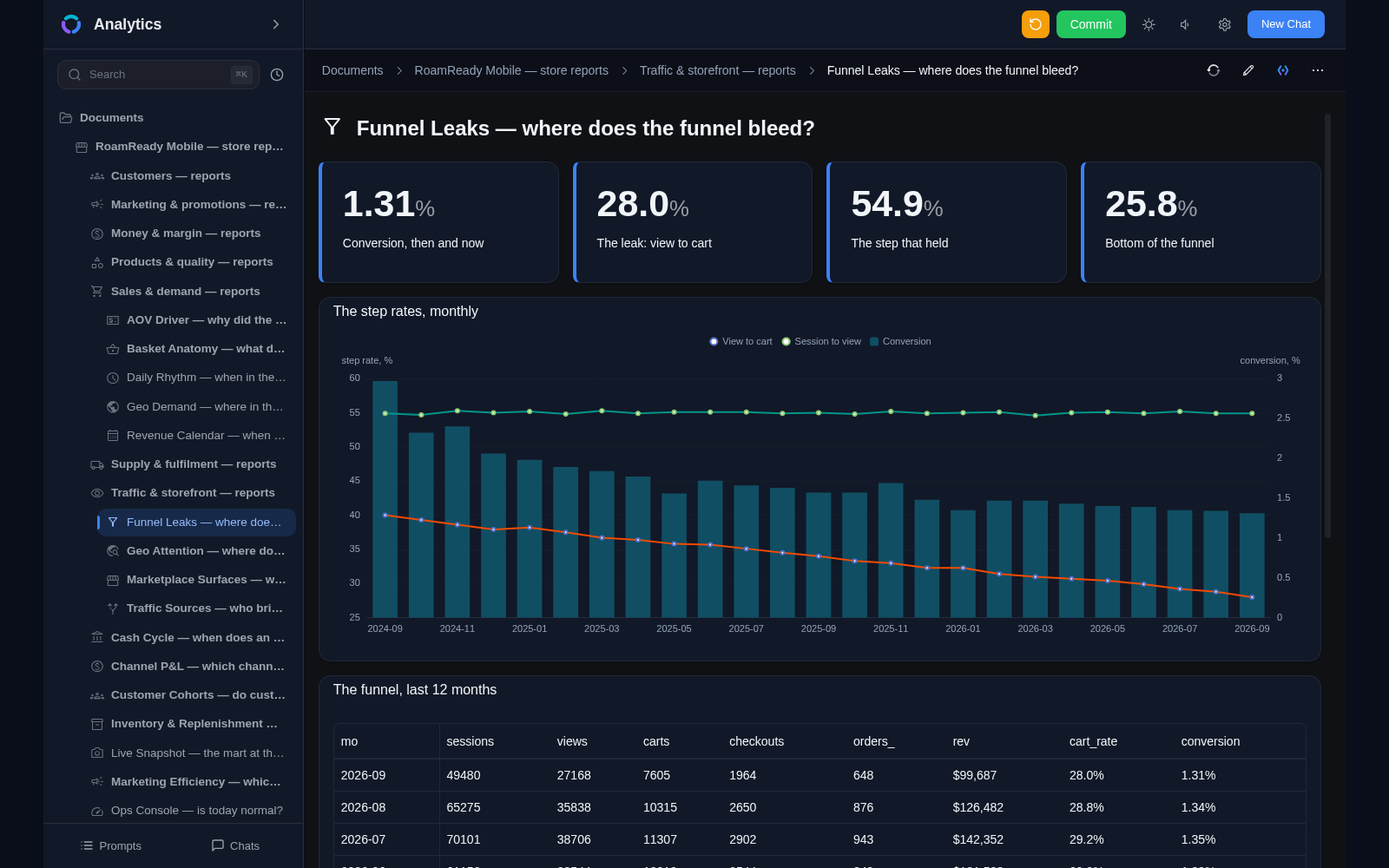Click the page vertical scrollbar
The image size is (1389, 868).
click(1327, 325)
